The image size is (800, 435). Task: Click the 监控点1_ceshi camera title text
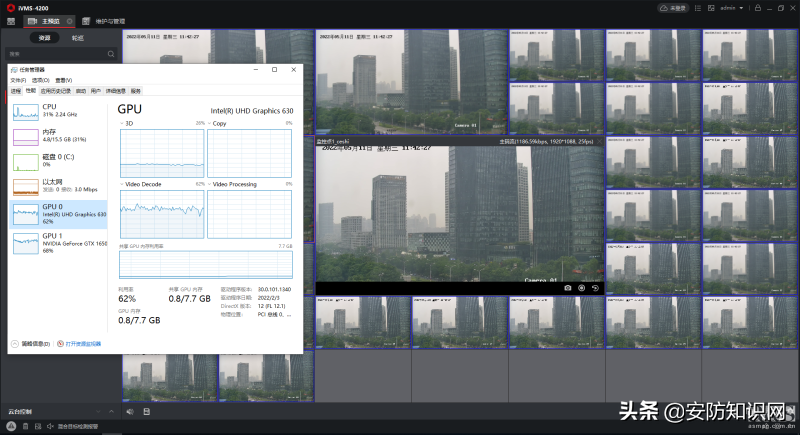coord(333,141)
